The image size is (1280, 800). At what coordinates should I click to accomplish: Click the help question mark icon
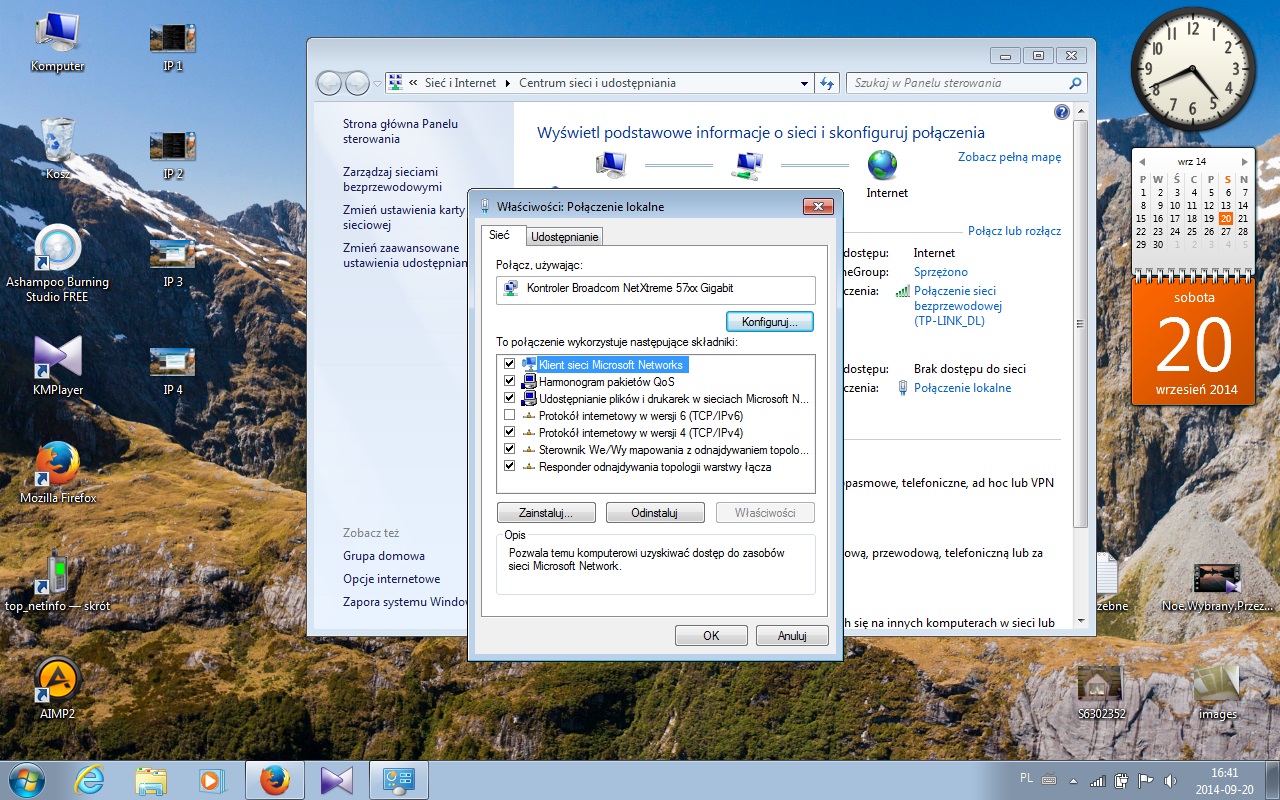[1062, 113]
